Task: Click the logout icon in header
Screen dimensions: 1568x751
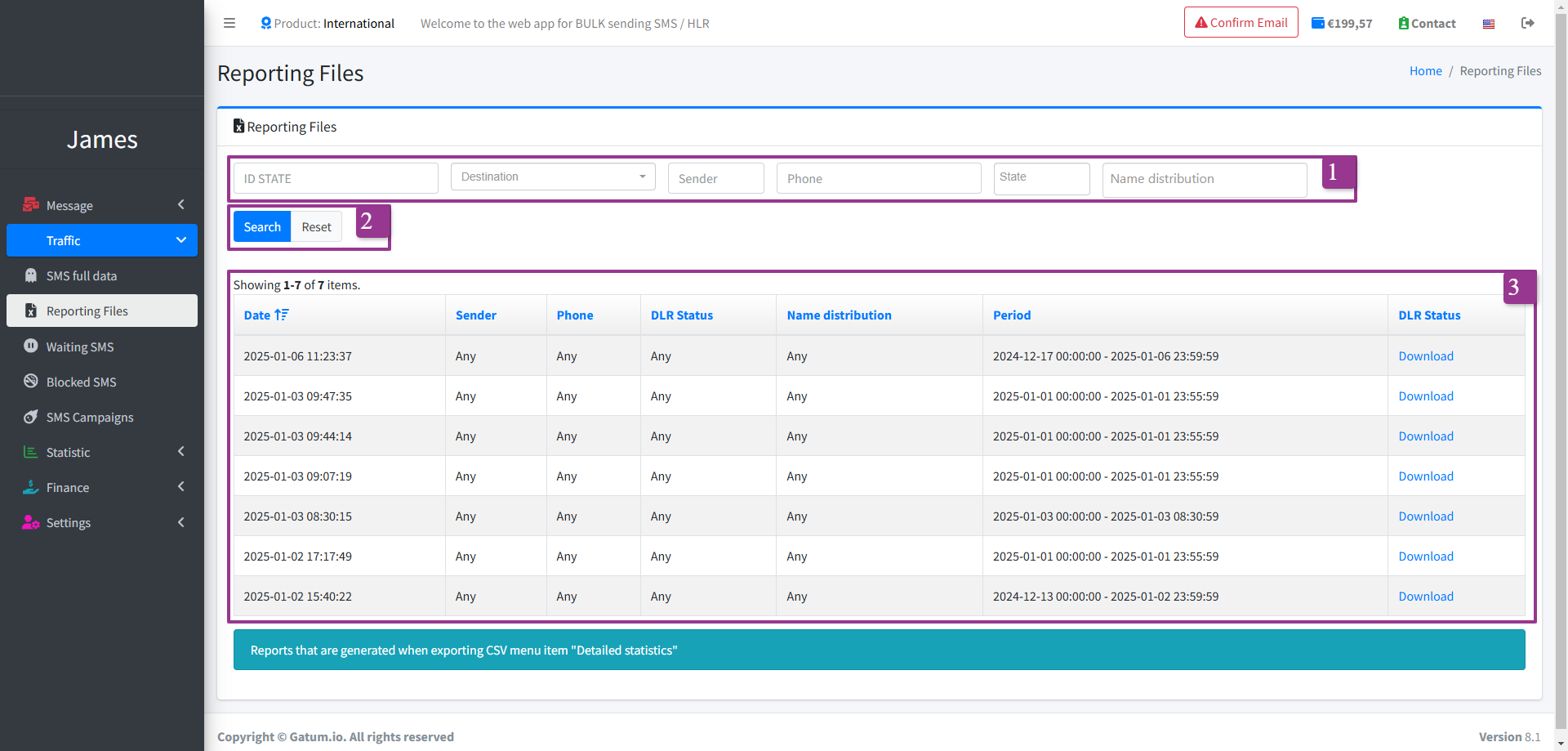Action: point(1527,23)
